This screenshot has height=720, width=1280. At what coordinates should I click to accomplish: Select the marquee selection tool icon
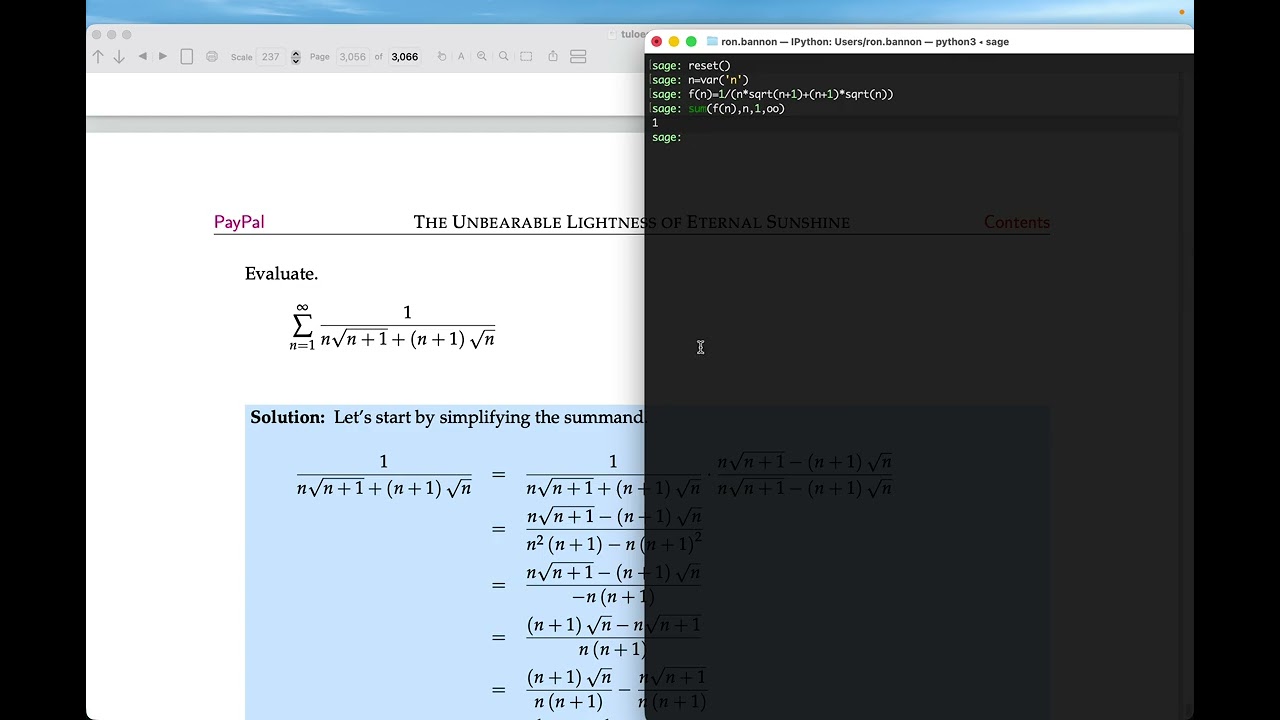tap(526, 57)
